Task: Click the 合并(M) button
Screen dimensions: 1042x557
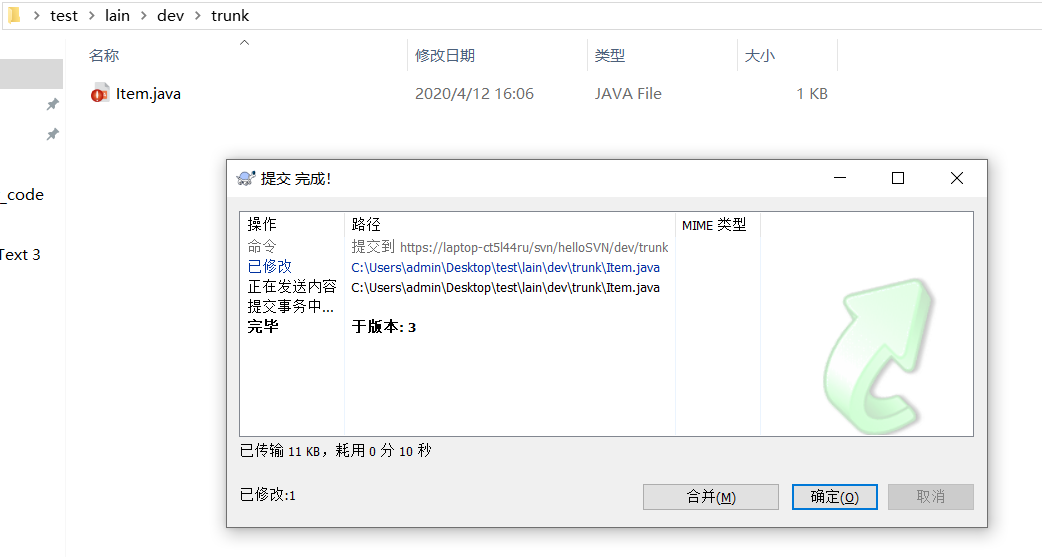Action: tap(710, 497)
